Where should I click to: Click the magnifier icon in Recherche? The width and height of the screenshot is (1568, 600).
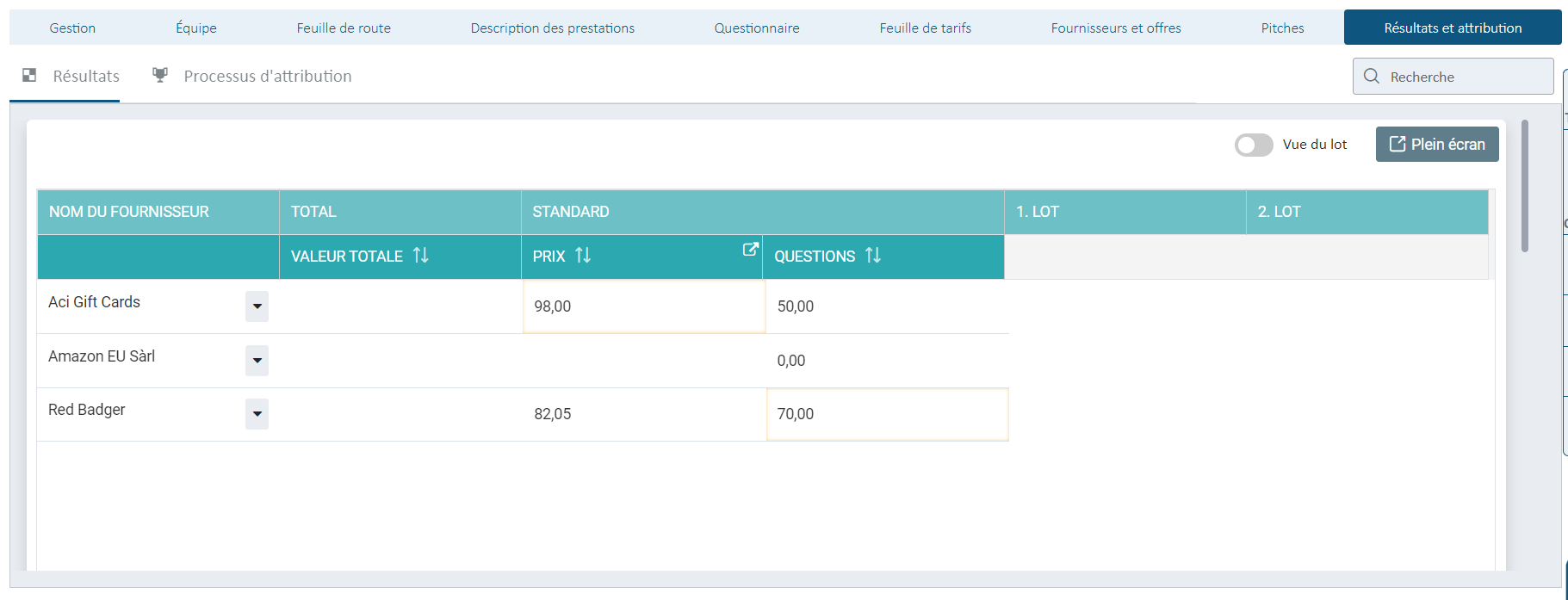[x=1372, y=76]
